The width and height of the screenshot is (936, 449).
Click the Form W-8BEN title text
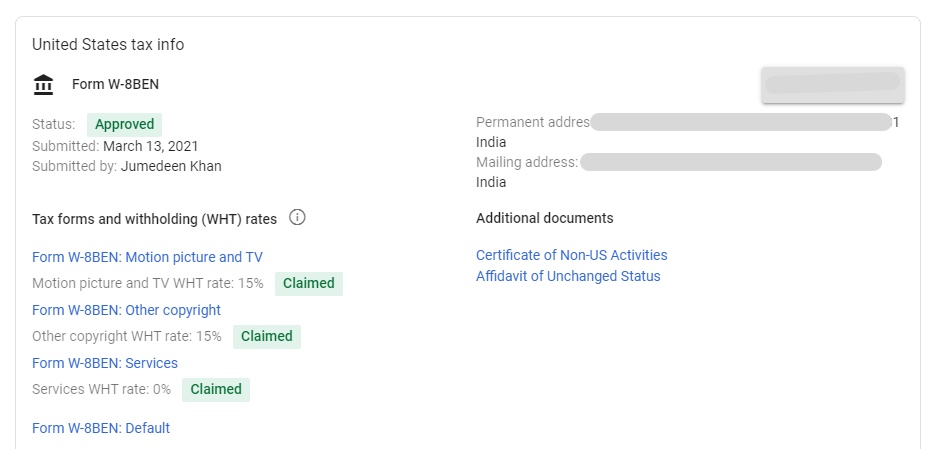pyautogui.click(x=116, y=85)
